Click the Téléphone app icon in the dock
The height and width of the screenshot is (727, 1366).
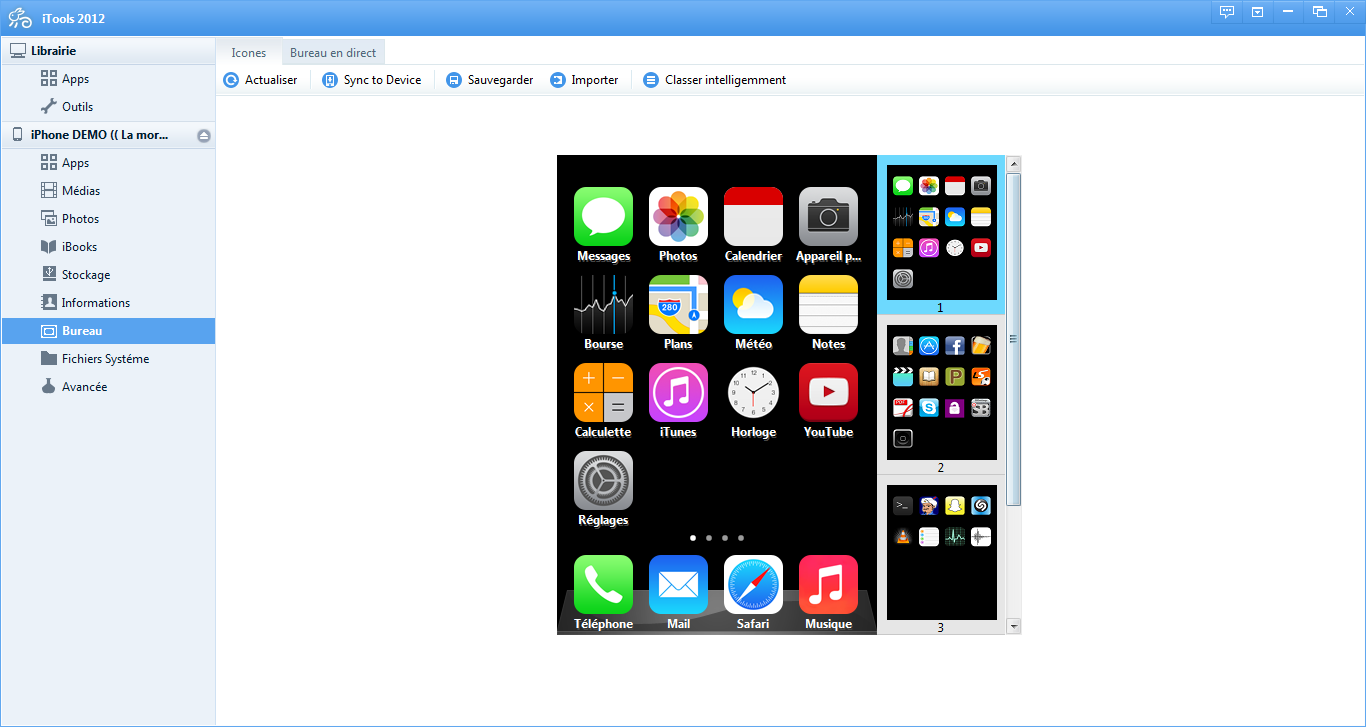(603, 584)
